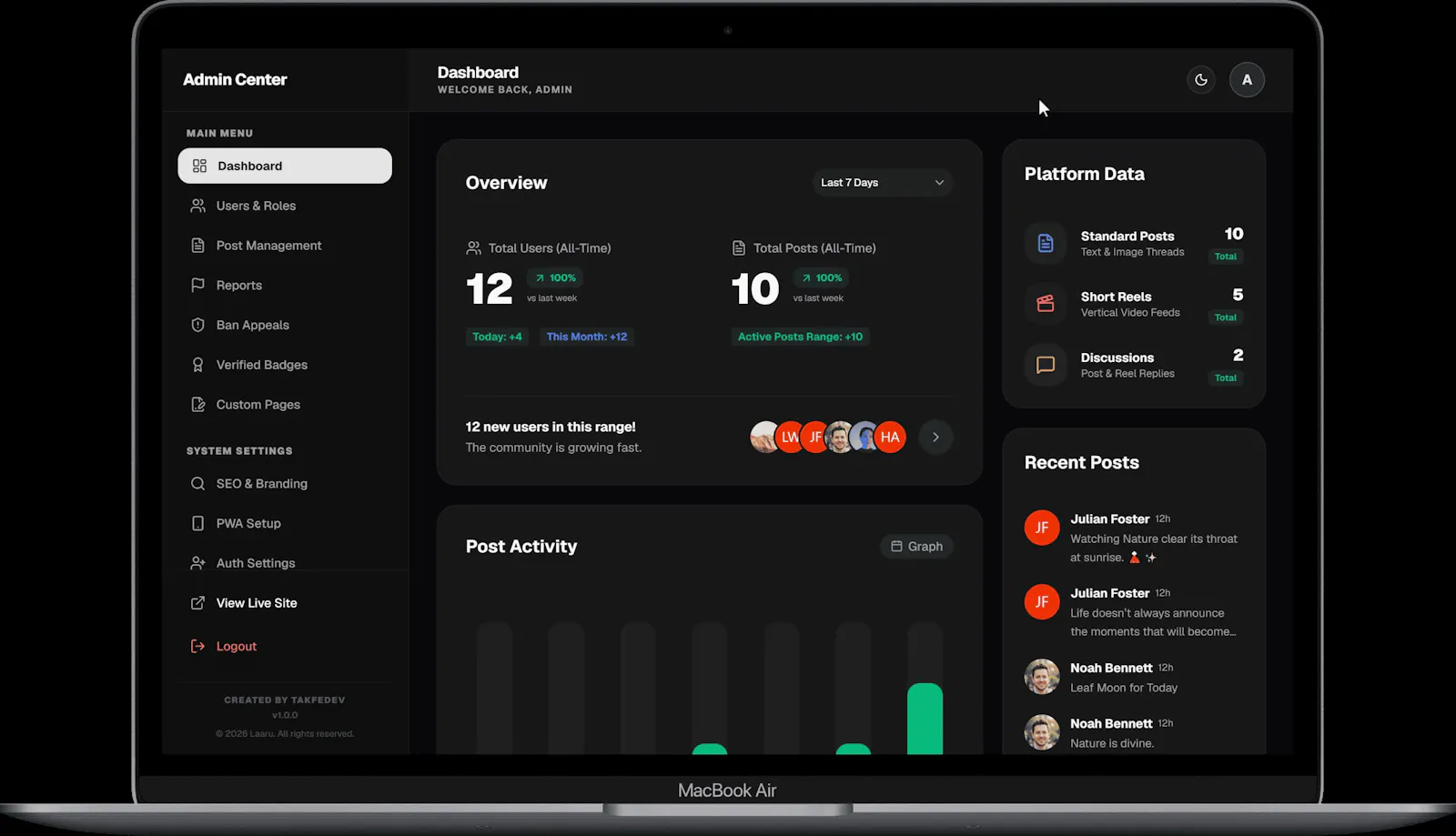
Task: Open the admin 'A' avatar menu
Action: [x=1247, y=80]
